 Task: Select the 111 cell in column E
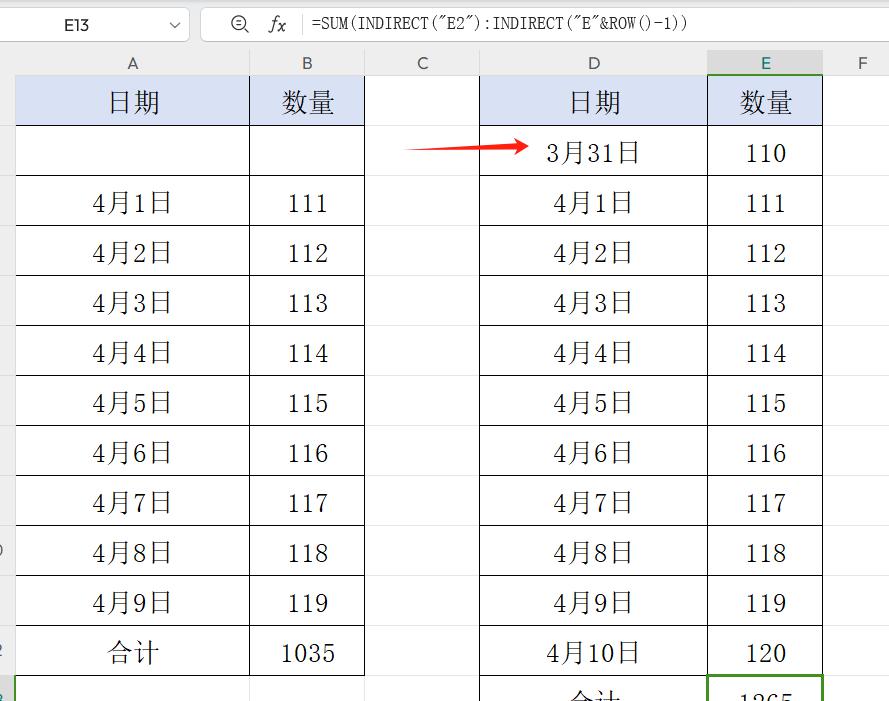[765, 201]
